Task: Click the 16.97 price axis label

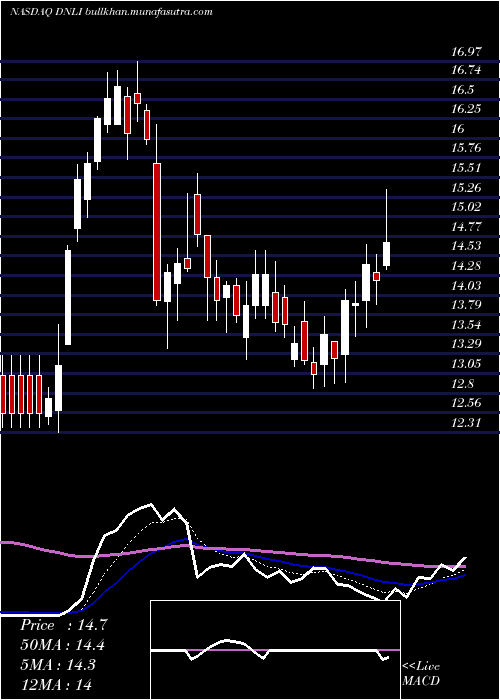Action: pyautogui.click(x=466, y=52)
